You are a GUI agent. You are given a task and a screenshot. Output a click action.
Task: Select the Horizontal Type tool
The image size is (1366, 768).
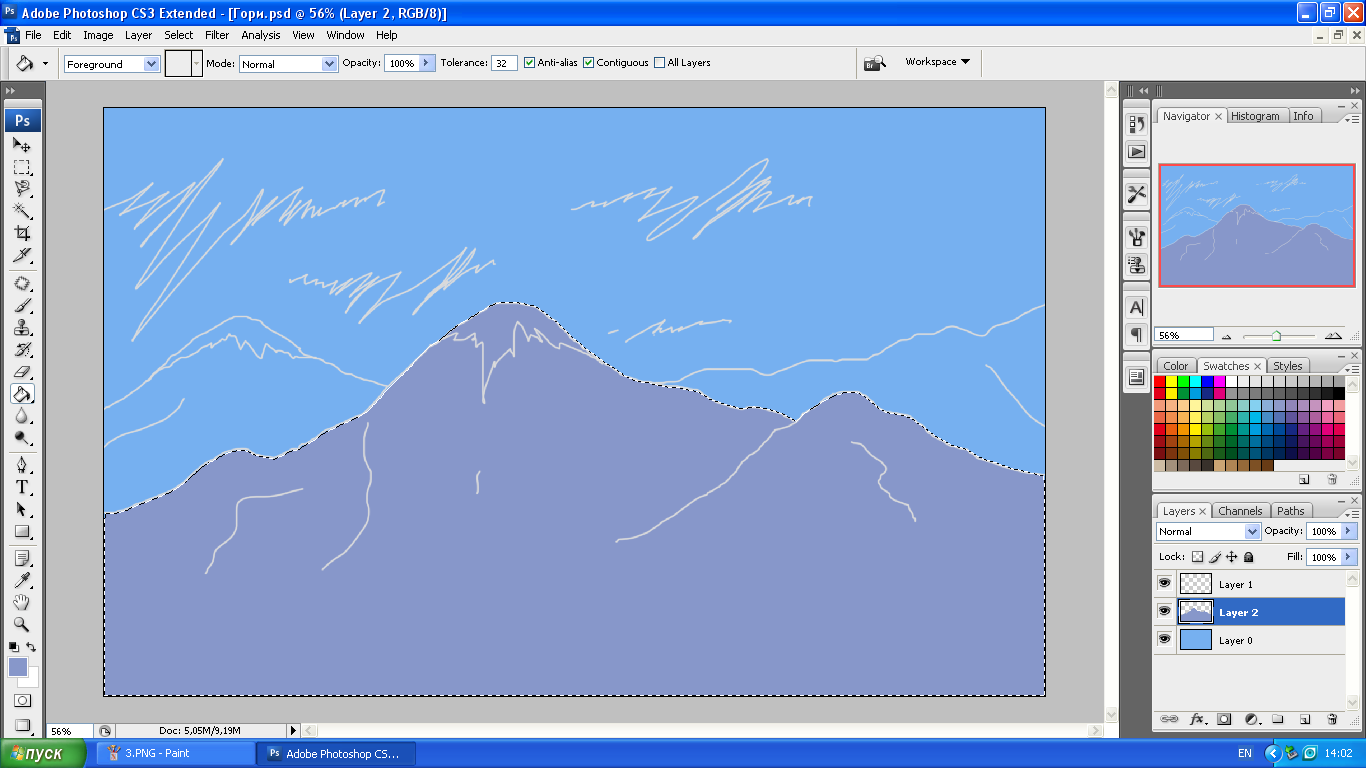pyautogui.click(x=22, y=487)
